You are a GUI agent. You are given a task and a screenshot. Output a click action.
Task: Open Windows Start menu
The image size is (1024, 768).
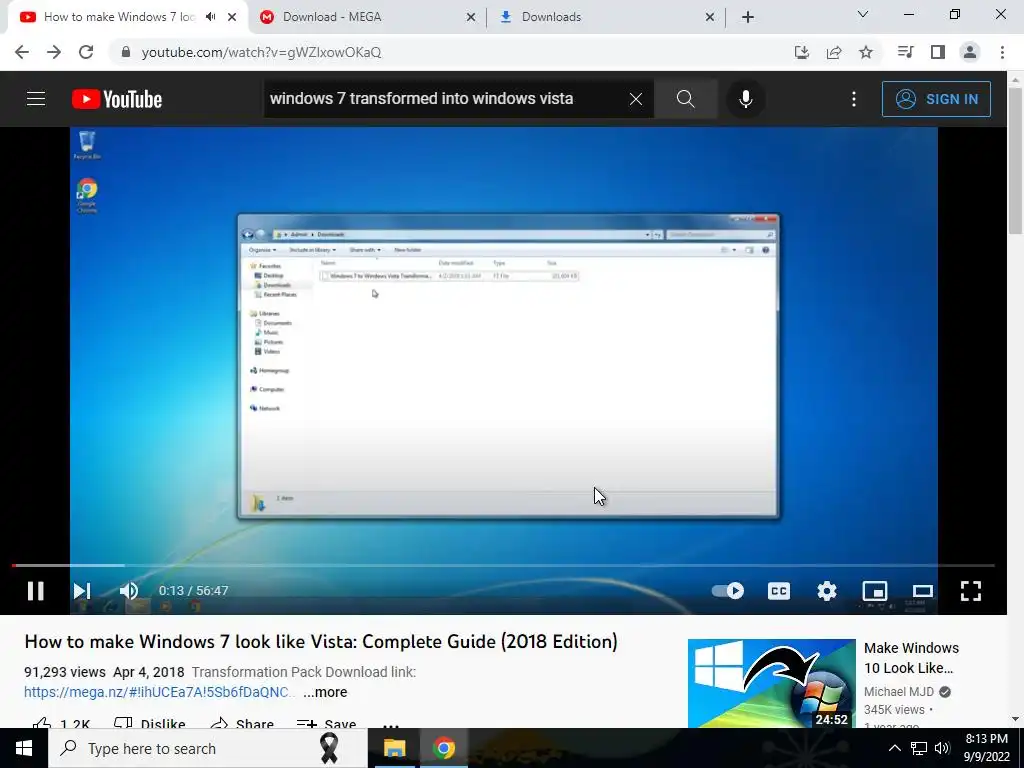click(24, 748)
